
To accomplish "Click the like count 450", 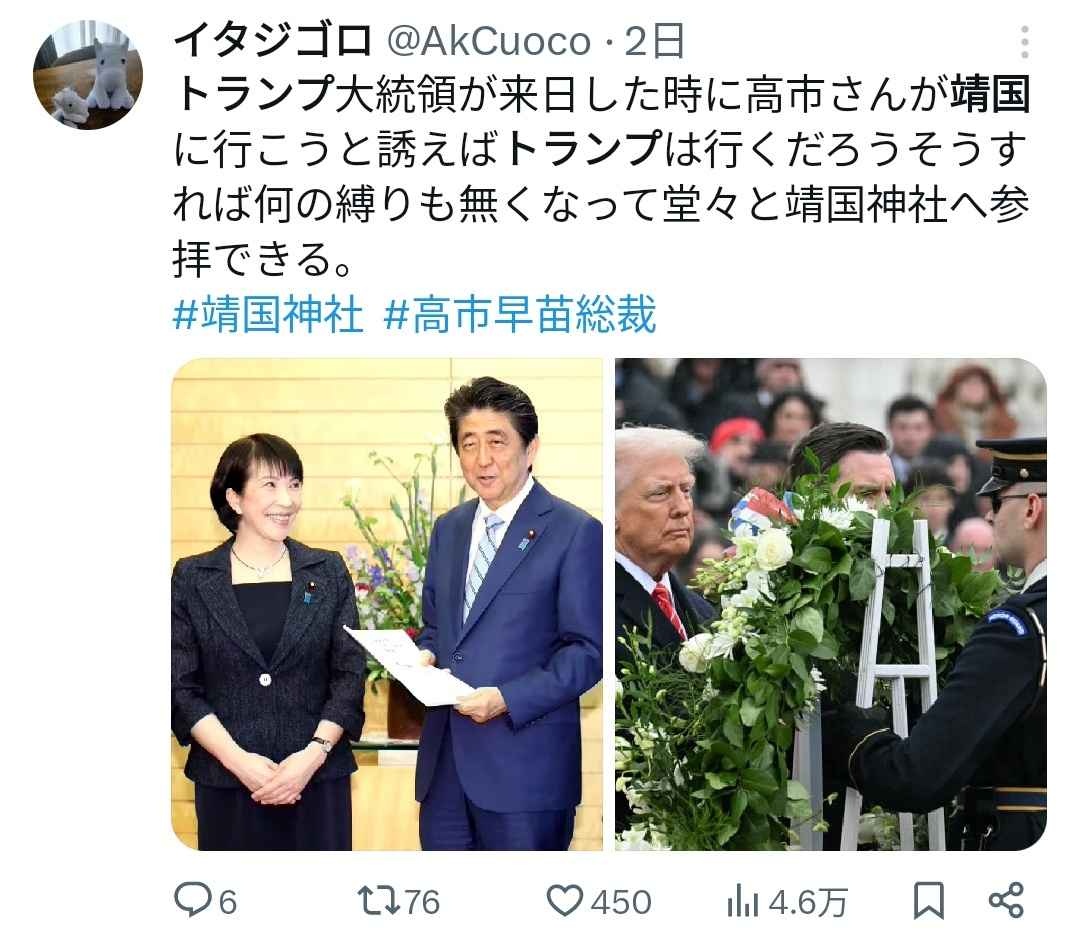I will [x=621, y=902].
